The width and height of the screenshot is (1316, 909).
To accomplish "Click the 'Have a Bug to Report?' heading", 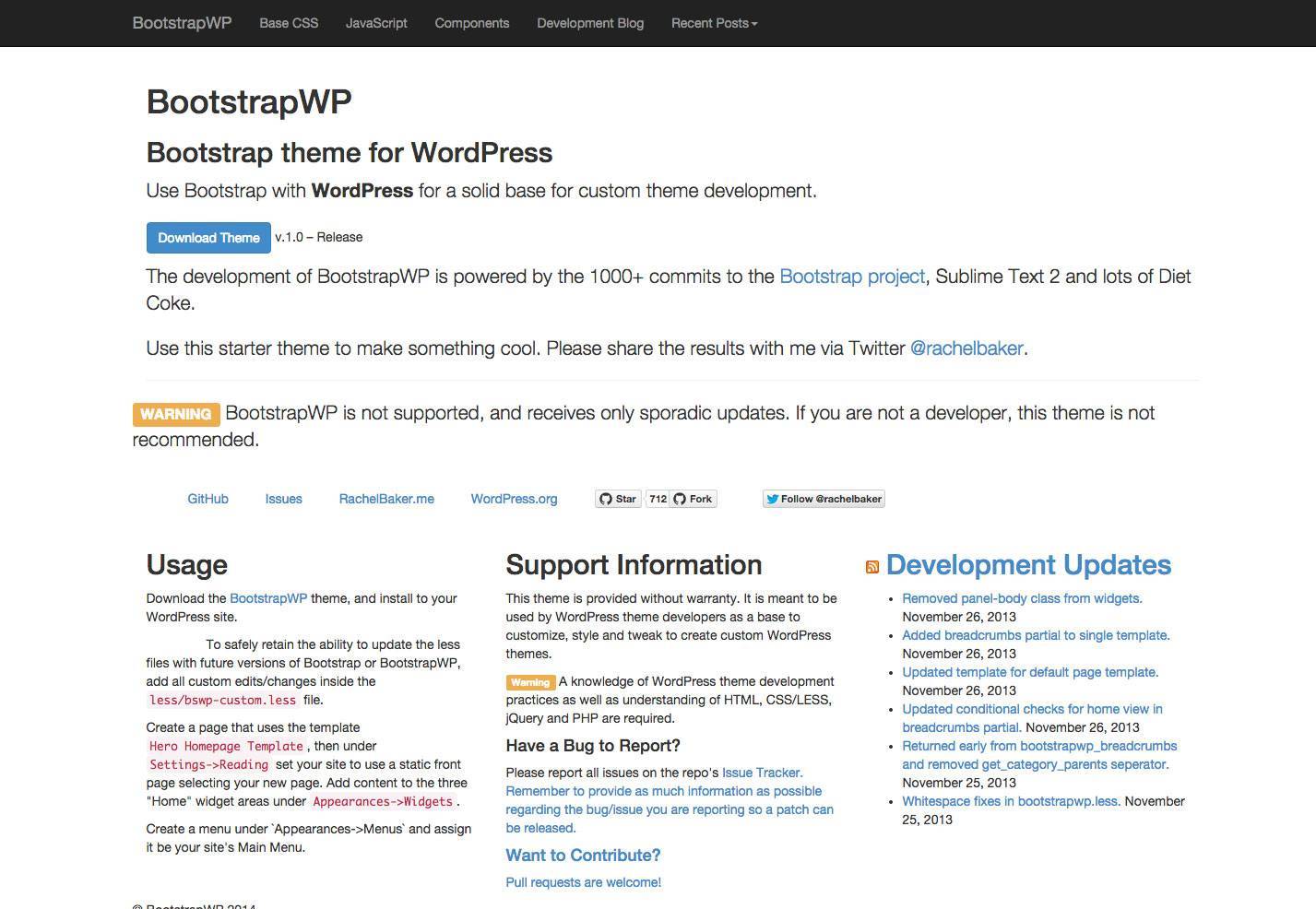I will pos(593,746).
